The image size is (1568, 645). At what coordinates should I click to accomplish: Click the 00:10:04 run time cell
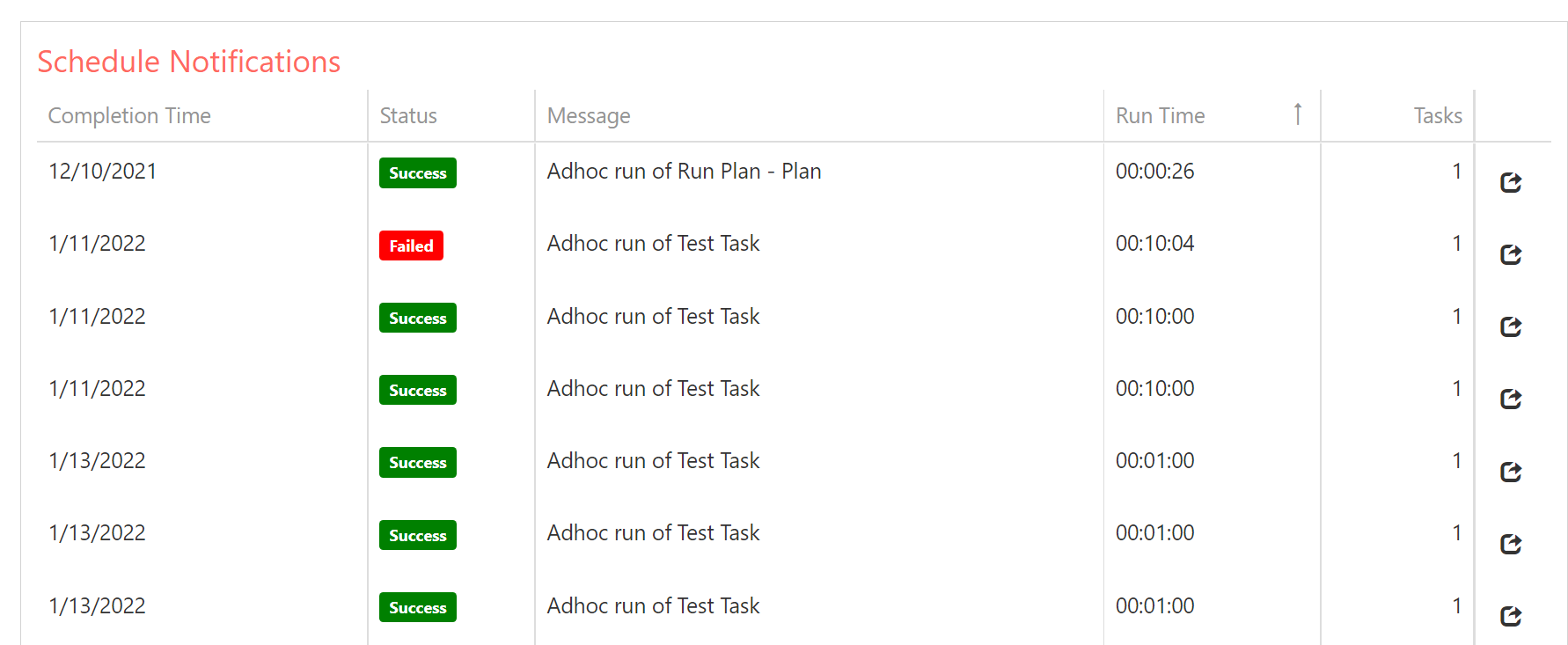(1154, 244)
